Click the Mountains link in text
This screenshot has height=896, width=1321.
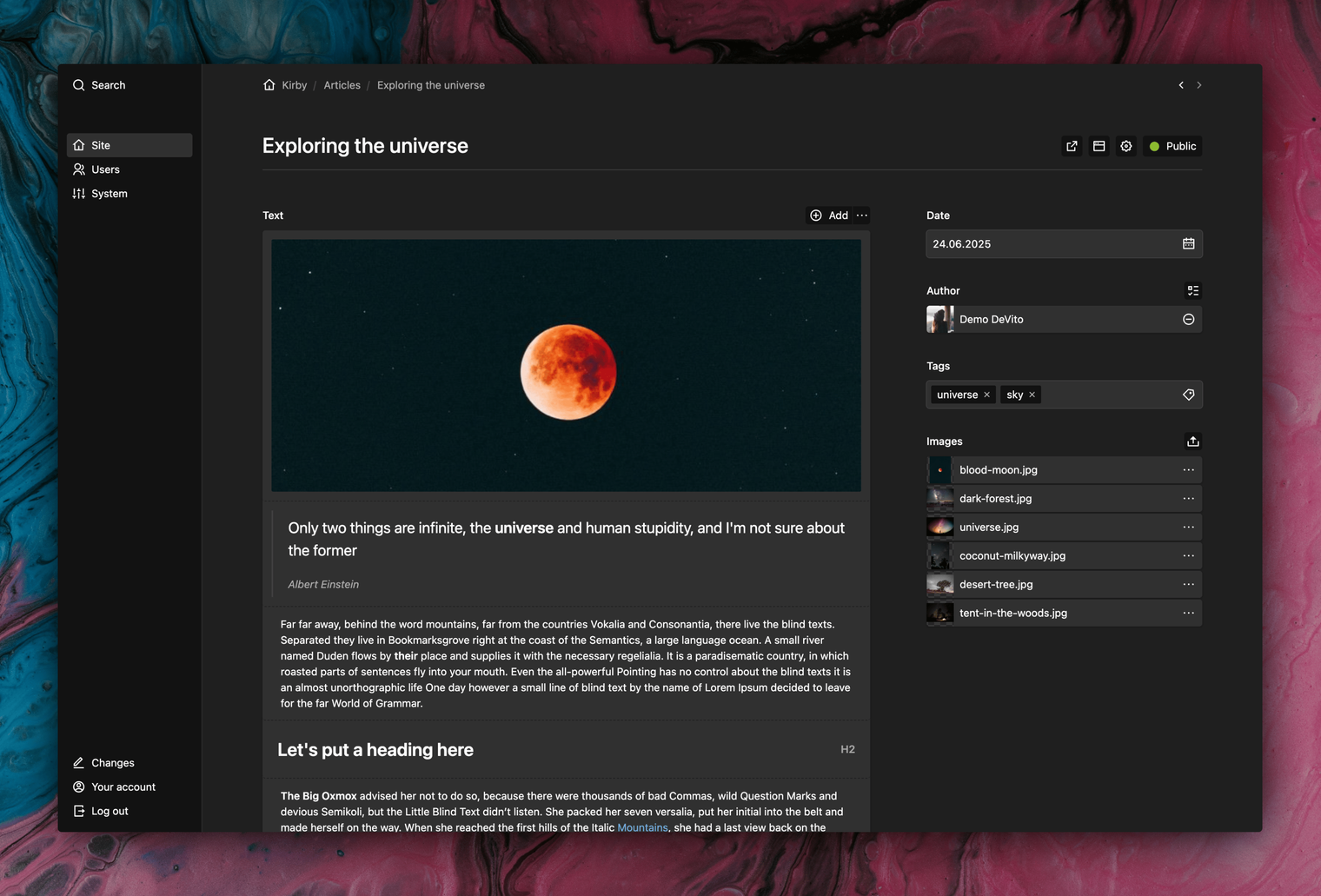tap(642, 827)
